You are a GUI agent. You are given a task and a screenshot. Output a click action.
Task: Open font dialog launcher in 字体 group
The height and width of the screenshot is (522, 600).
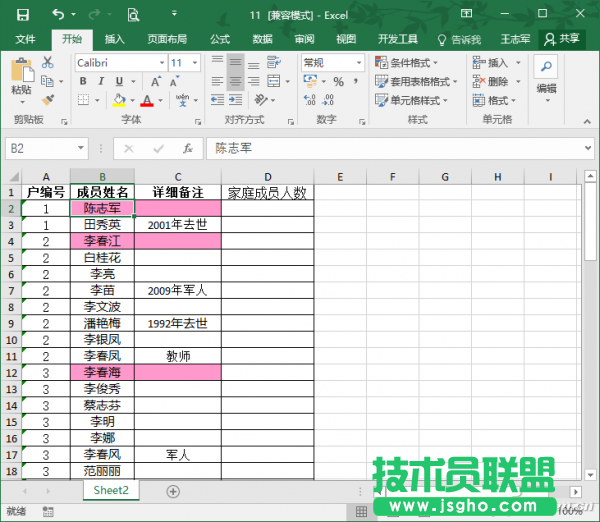pyautogui.click(x=197, y=122)
